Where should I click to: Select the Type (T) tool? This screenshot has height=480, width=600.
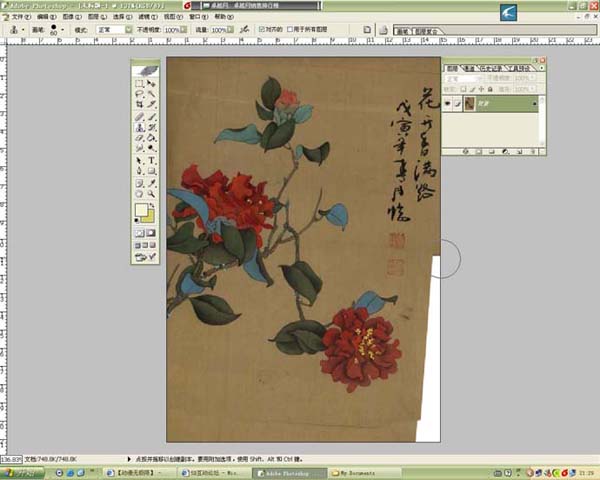(152, 160)
